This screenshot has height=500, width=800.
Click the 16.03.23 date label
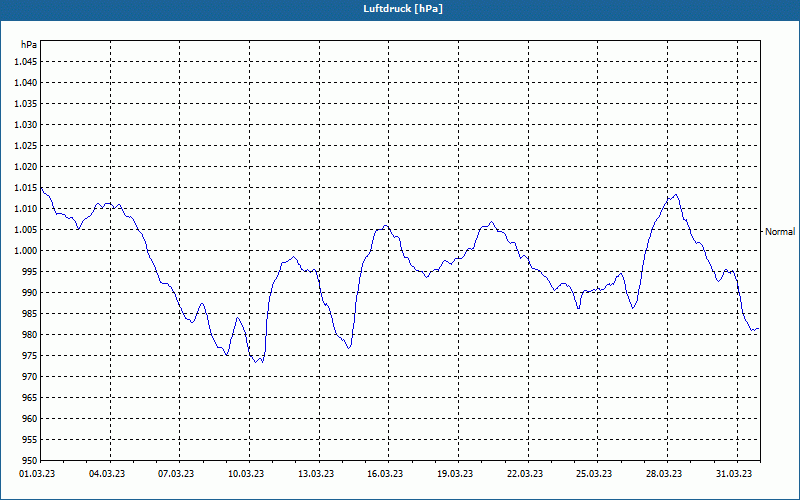385,473
